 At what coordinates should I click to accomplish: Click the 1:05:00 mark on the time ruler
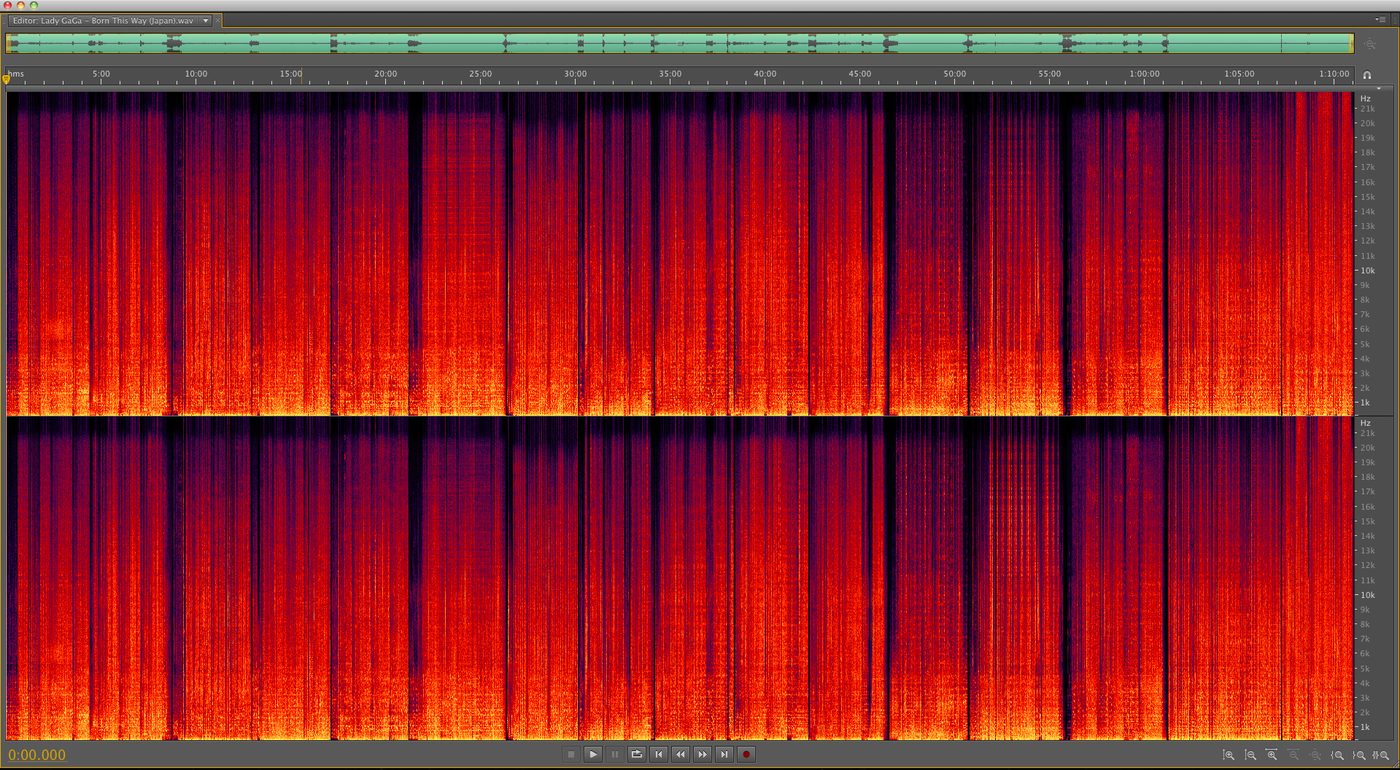(x=1239, y=74)
